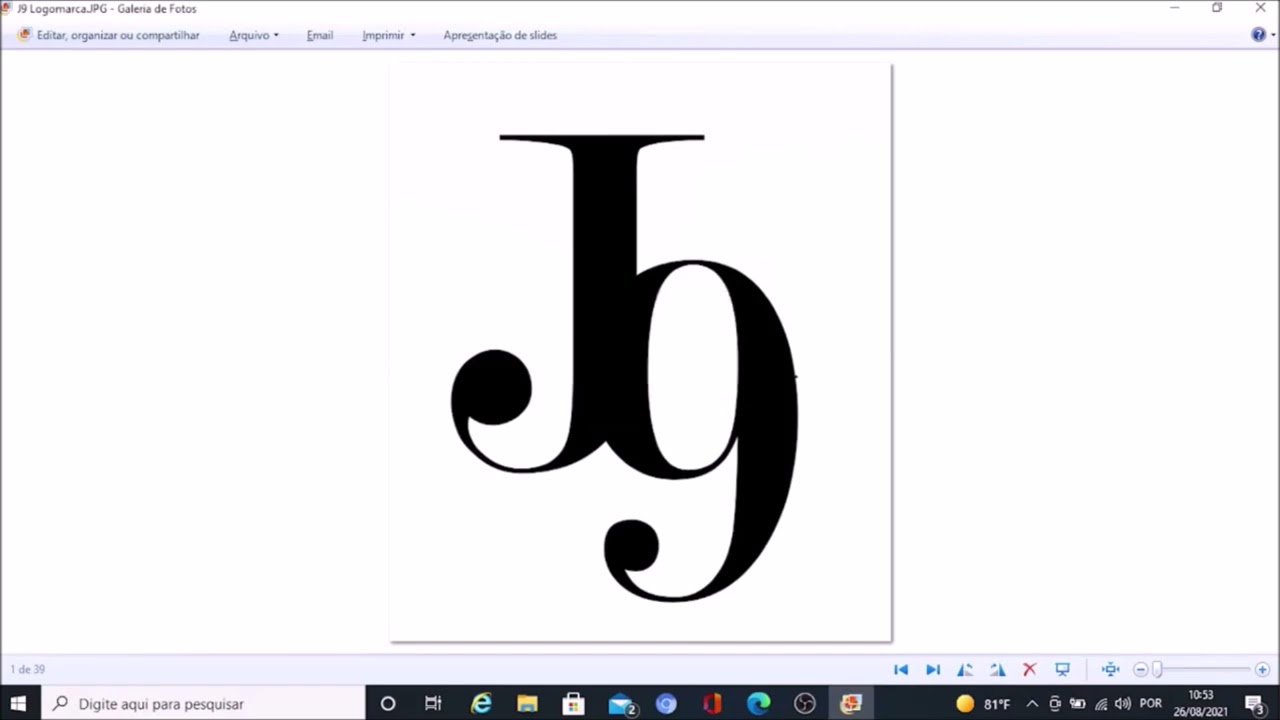Viewport: 1280px width, 720px height.
Task: Open the weather widget showing 81°F
Action: pos(983,704)
